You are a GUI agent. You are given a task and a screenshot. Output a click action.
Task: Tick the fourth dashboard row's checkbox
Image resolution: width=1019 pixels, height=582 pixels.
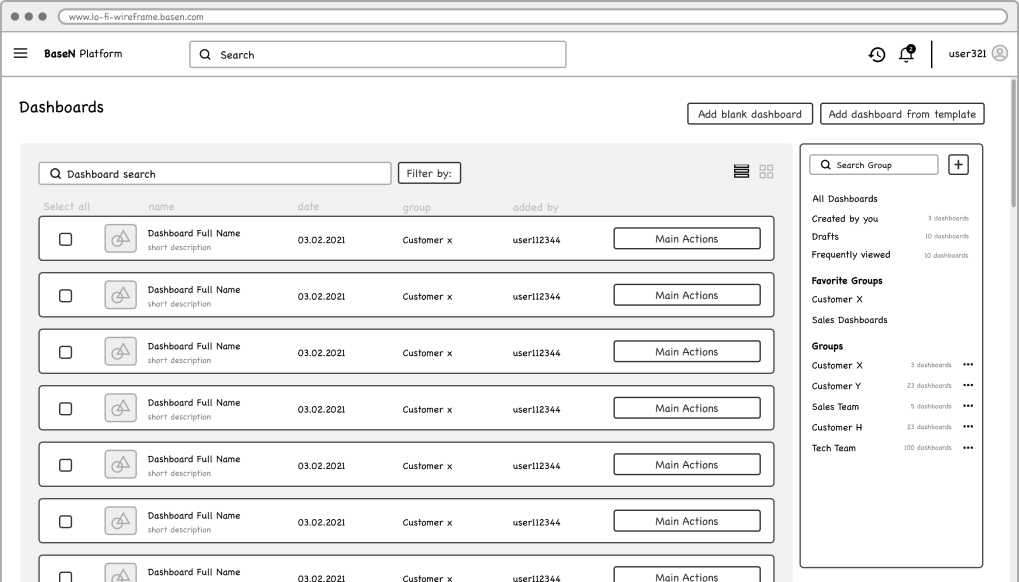(66, 409)
